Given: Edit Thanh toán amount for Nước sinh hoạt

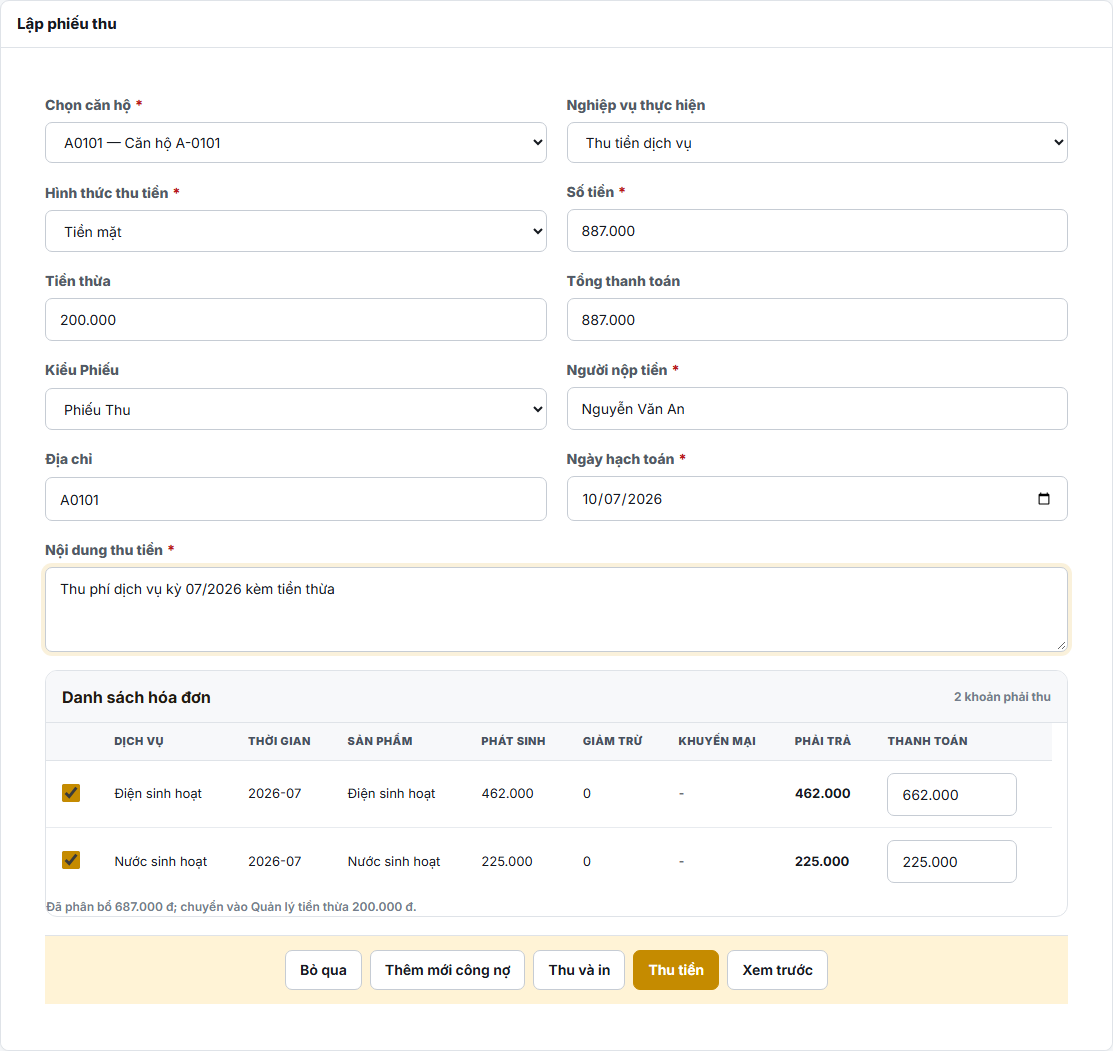Looking at the screenshot, I should point(952,862).
